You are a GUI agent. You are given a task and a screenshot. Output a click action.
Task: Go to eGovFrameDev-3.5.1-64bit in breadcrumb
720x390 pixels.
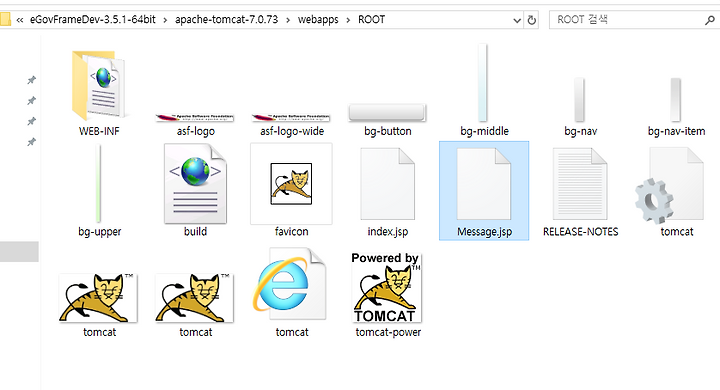pos(93,20)
